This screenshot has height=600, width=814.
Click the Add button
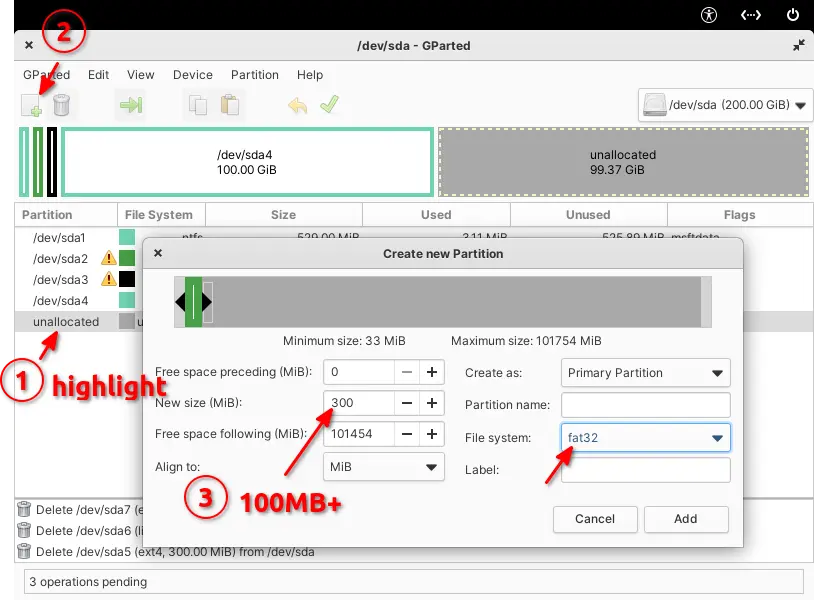[x=686, y=519]
